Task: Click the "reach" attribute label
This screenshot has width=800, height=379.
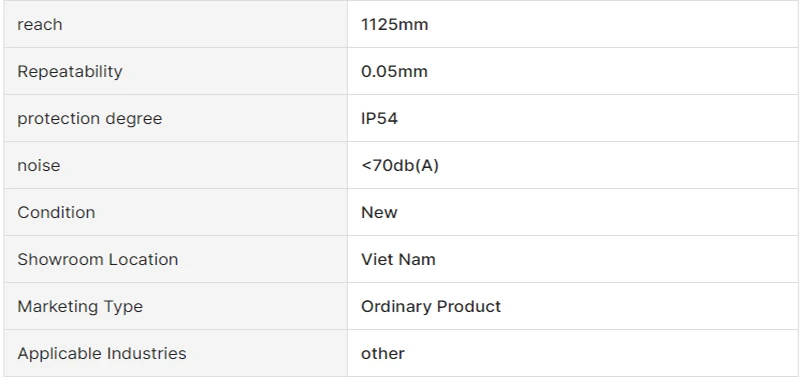Action: tap(40, 24)
